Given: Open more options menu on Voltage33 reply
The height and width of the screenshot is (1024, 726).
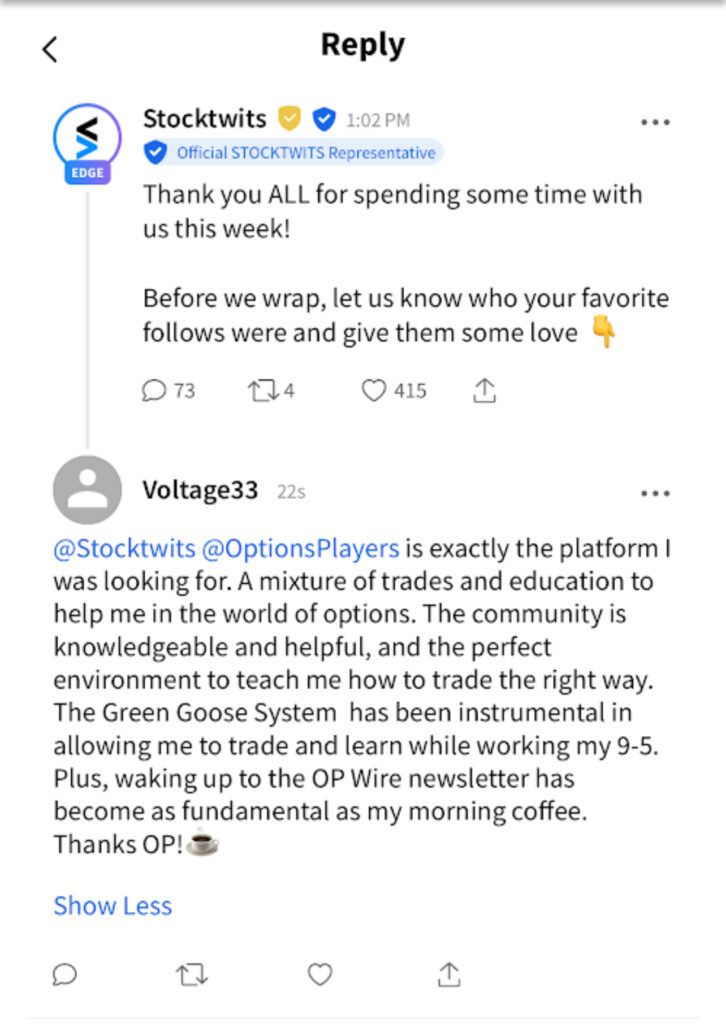Looking at the screenshot, I should [655, 493].
